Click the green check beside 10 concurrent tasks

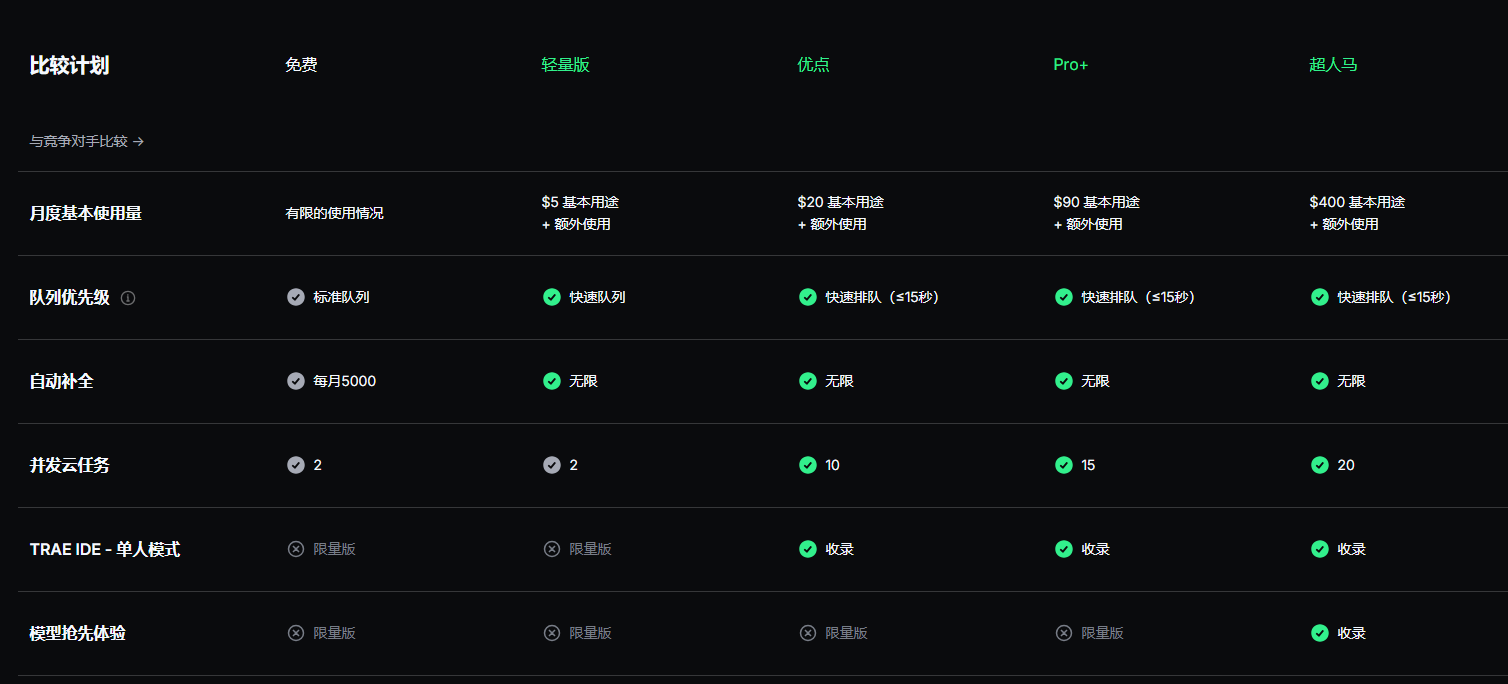coord(808,465)
